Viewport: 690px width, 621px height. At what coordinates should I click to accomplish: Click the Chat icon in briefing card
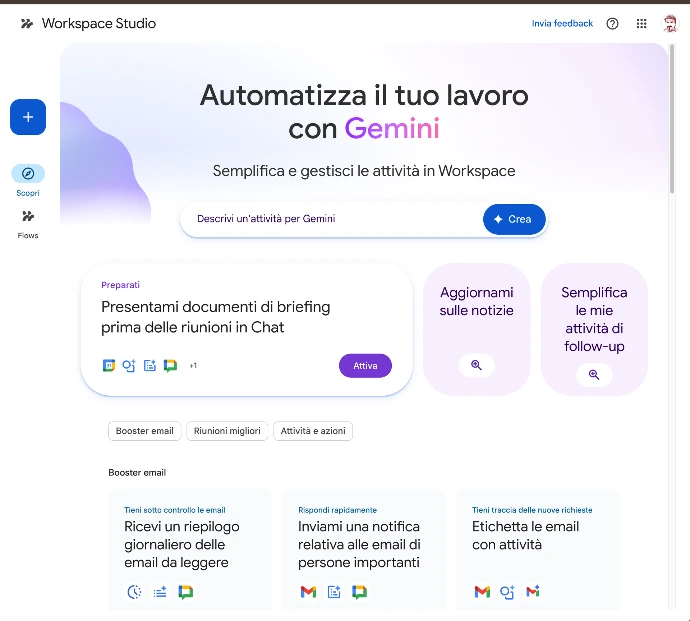coord(170,365)
